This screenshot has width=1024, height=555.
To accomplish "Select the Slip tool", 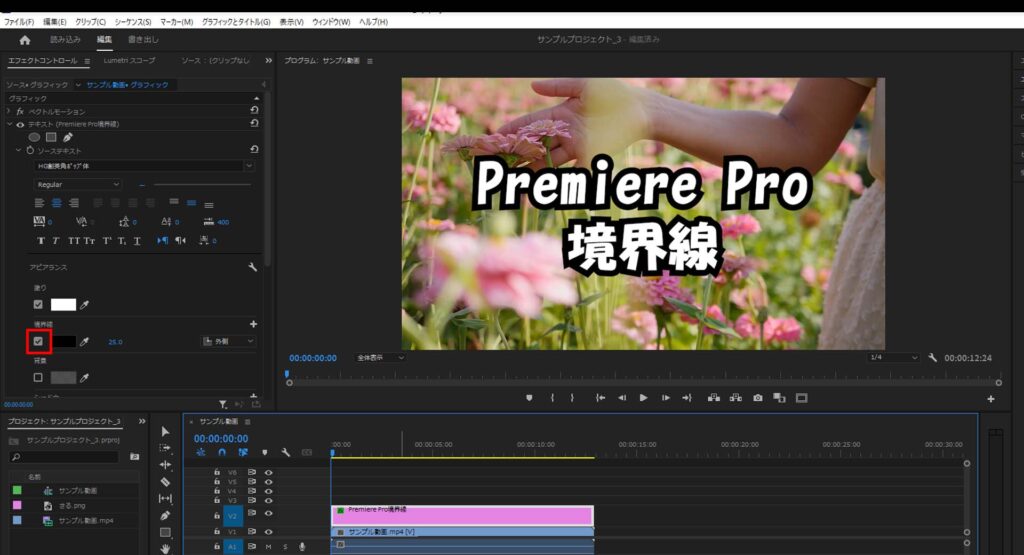I will pos(165,499).
